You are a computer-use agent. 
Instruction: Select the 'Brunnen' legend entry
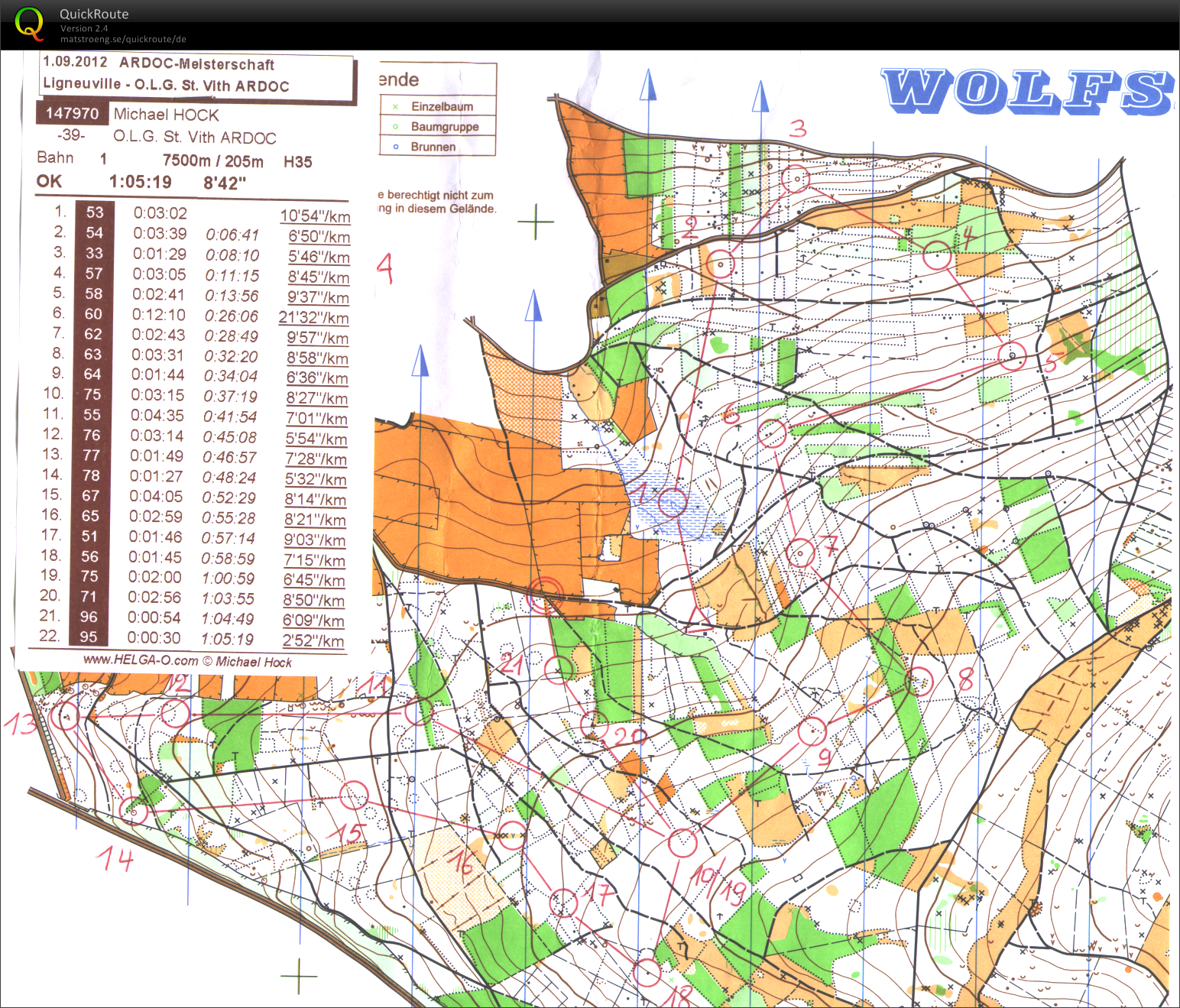point(433,146)
